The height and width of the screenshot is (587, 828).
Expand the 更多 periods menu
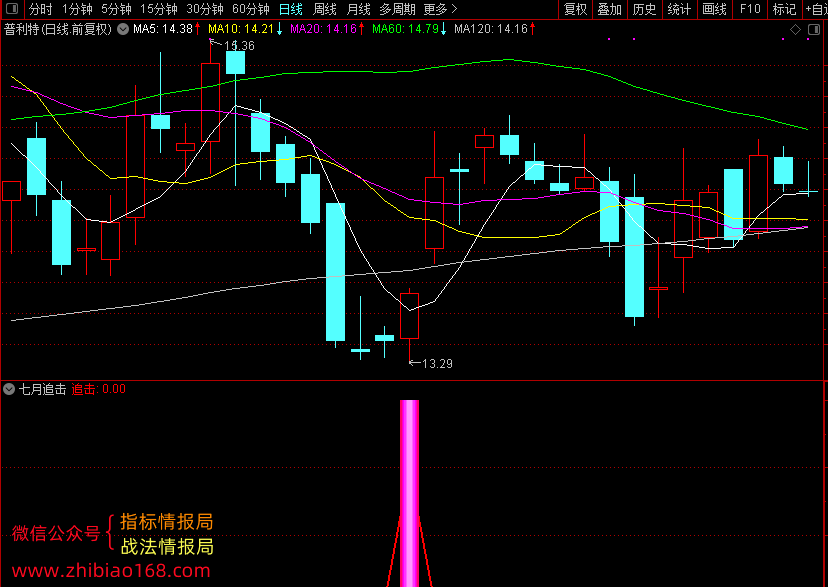(440, 9)
